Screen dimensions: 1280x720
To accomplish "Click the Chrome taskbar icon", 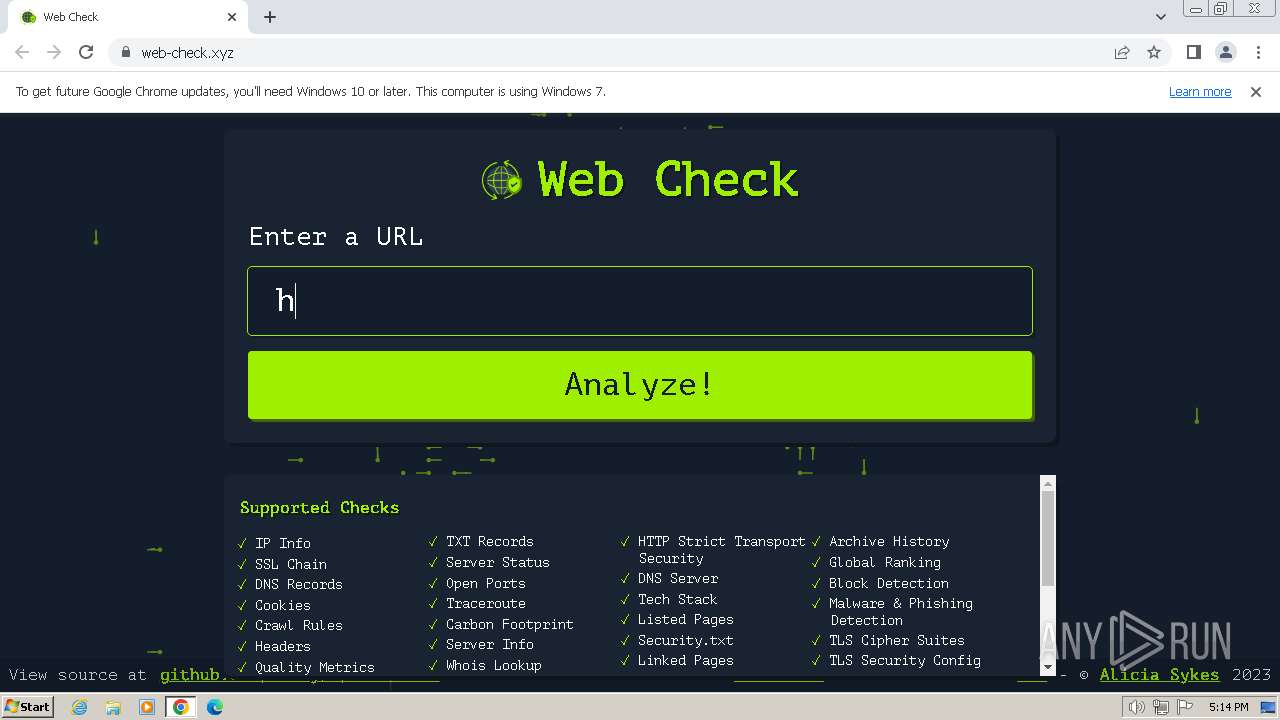I will 181,707.
